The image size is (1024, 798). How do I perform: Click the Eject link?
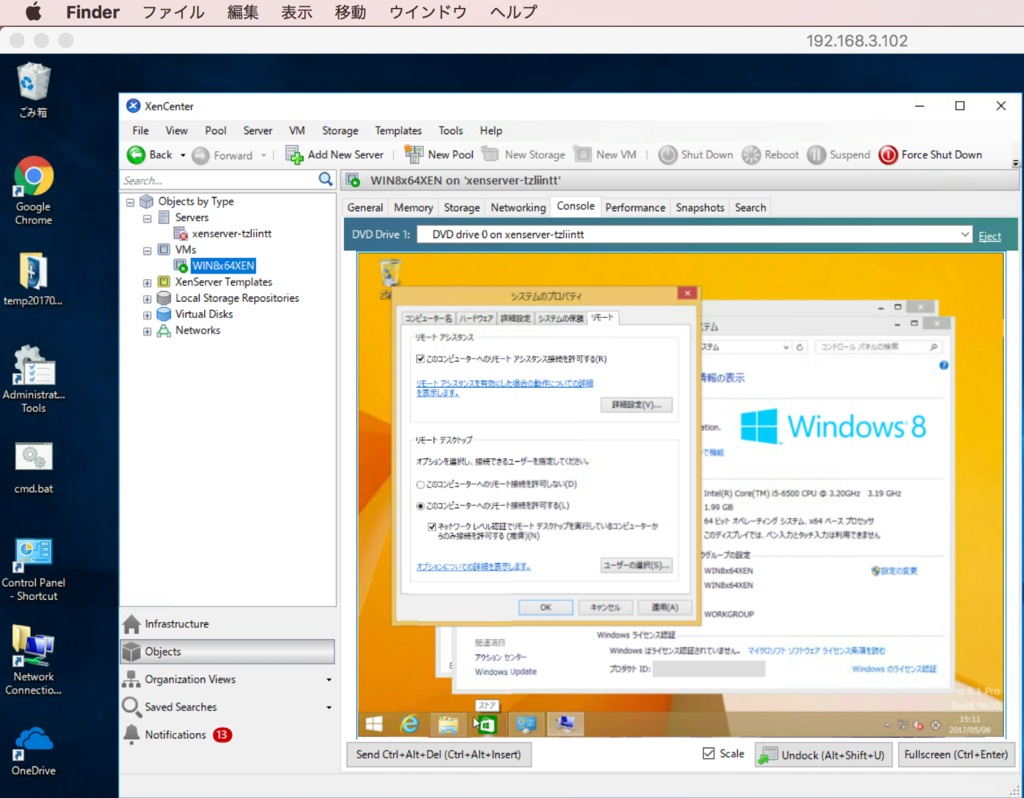(x=989, y=236)
